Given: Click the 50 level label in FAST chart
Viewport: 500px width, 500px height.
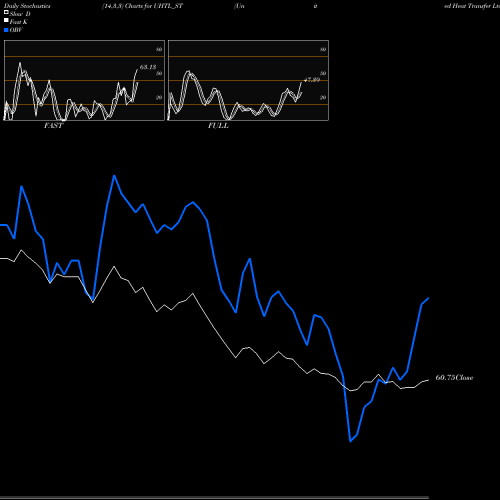Looking at the screenshot, I should click(x=159, y=73).
